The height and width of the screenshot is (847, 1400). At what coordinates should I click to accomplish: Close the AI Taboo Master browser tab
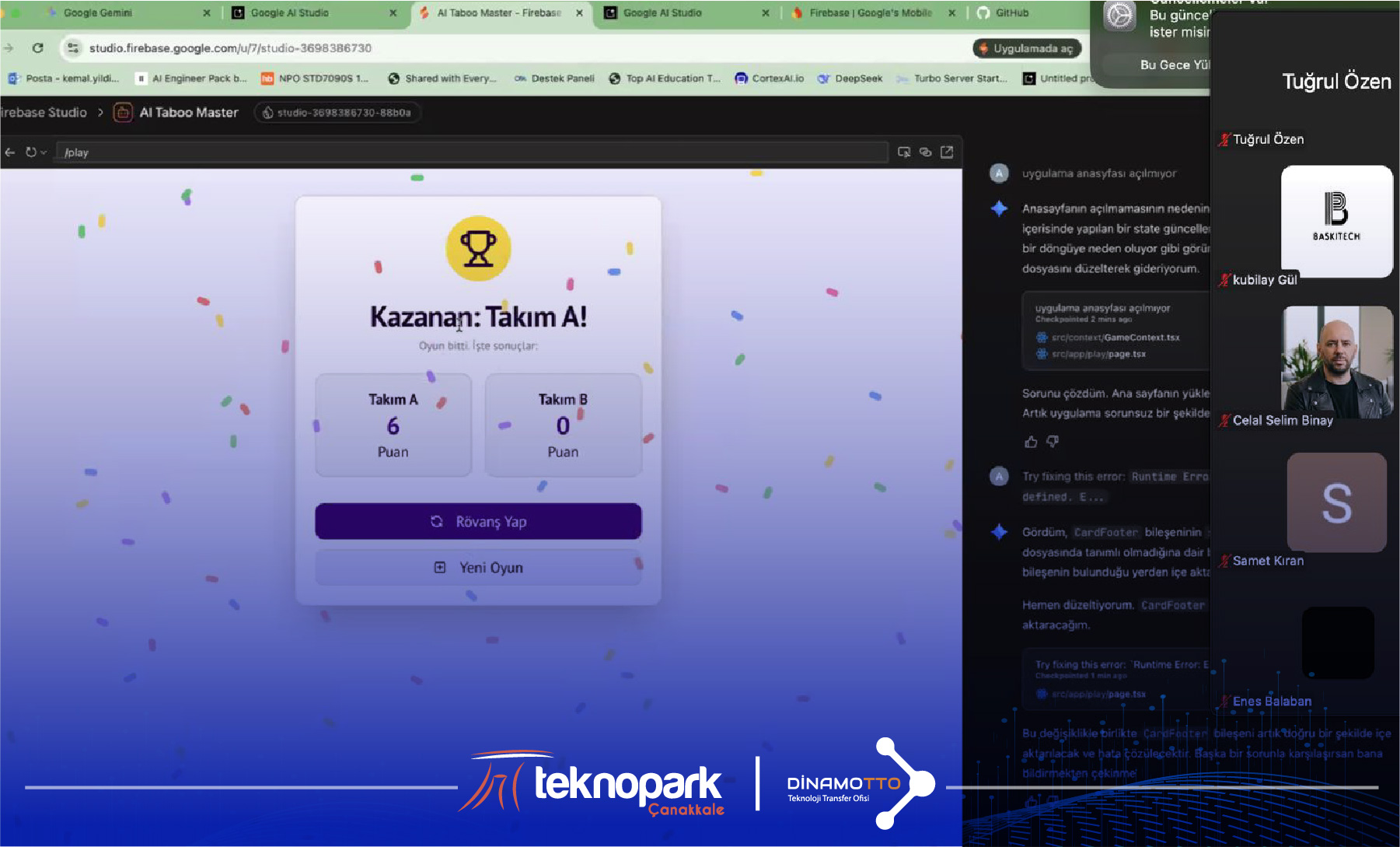pyautogui.click(x=579, y=13)
